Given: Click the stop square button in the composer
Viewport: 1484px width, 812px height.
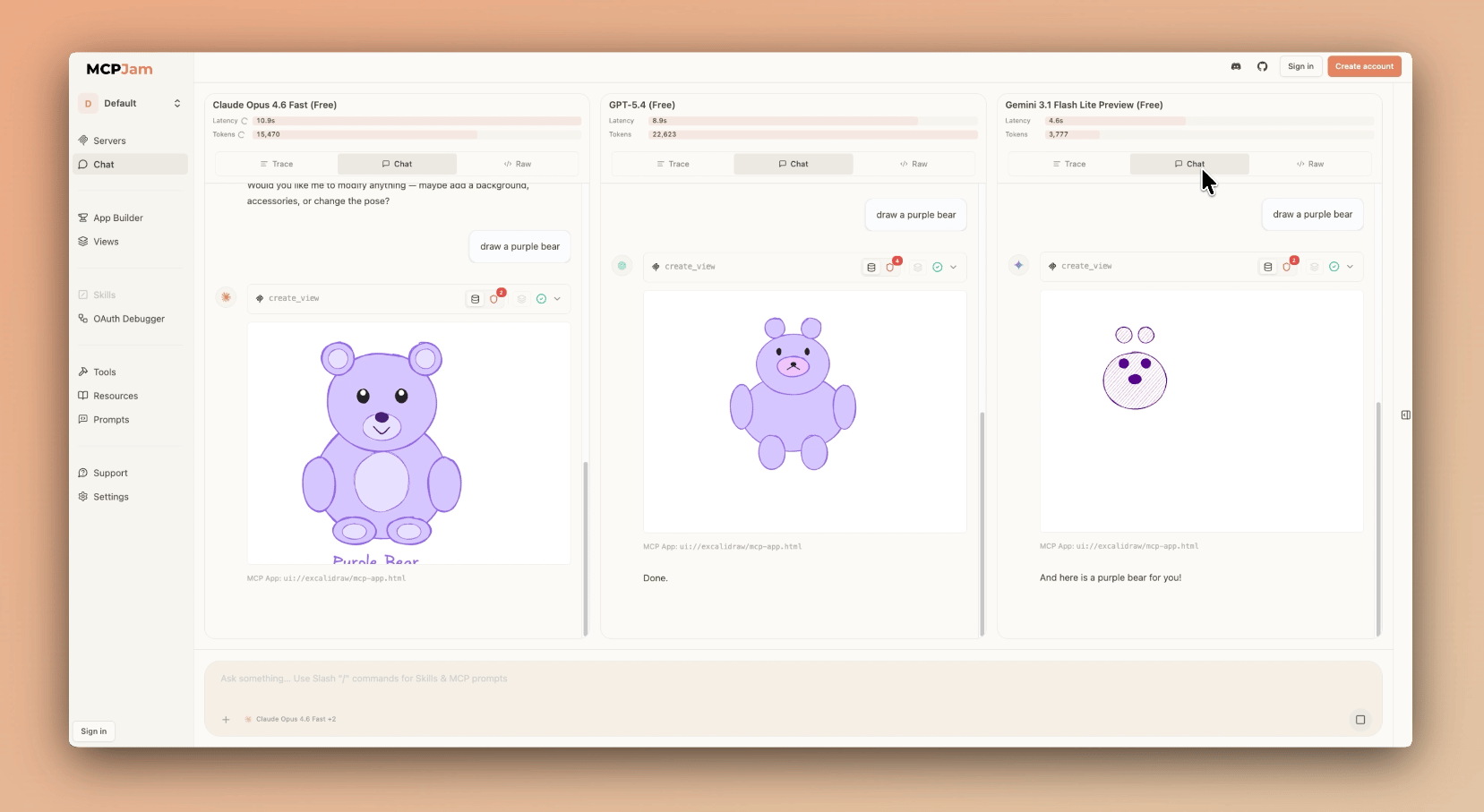Looking at the screenshot, I should (1360, 720).
